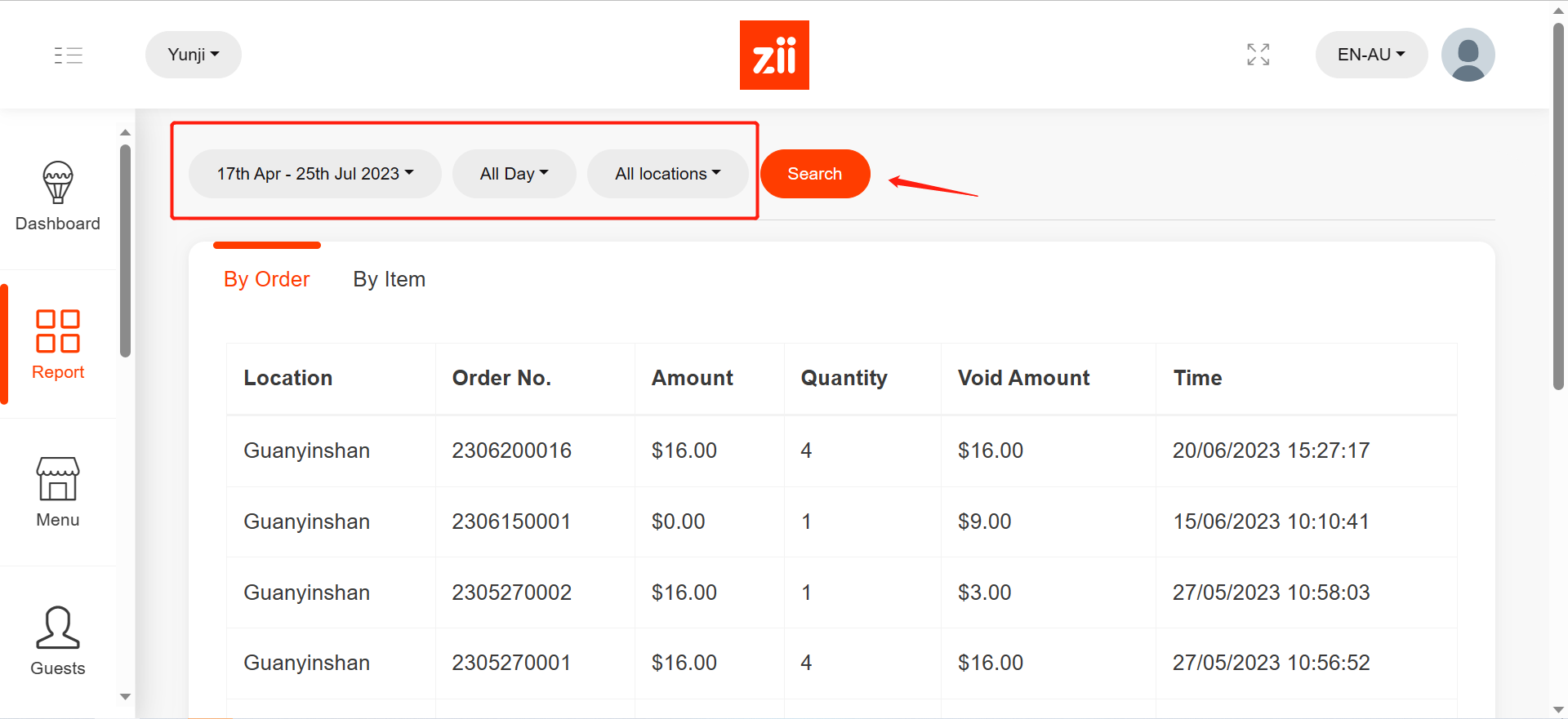Viewport: 1568px width, 719px height.
Task: Open the Menu section via storefront icon
Action: [x=57, y=488]
